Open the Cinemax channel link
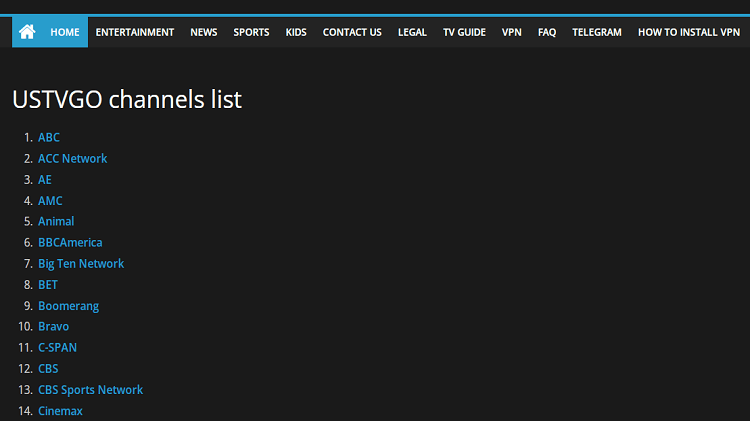This screenshot has height=421, width=750. point(60,410)
